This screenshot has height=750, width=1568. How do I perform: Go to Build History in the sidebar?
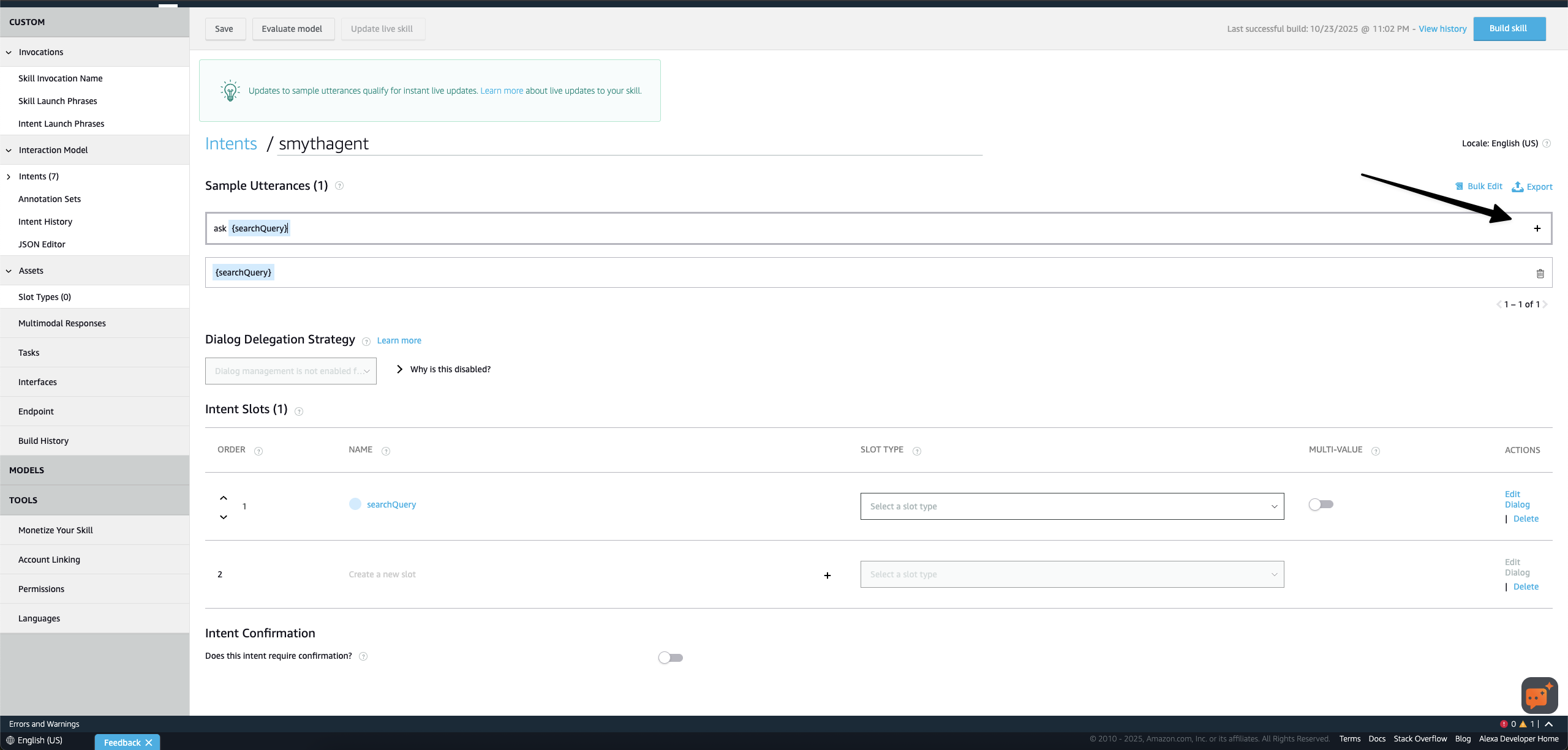pyautogui.click(x=43, y=440)
